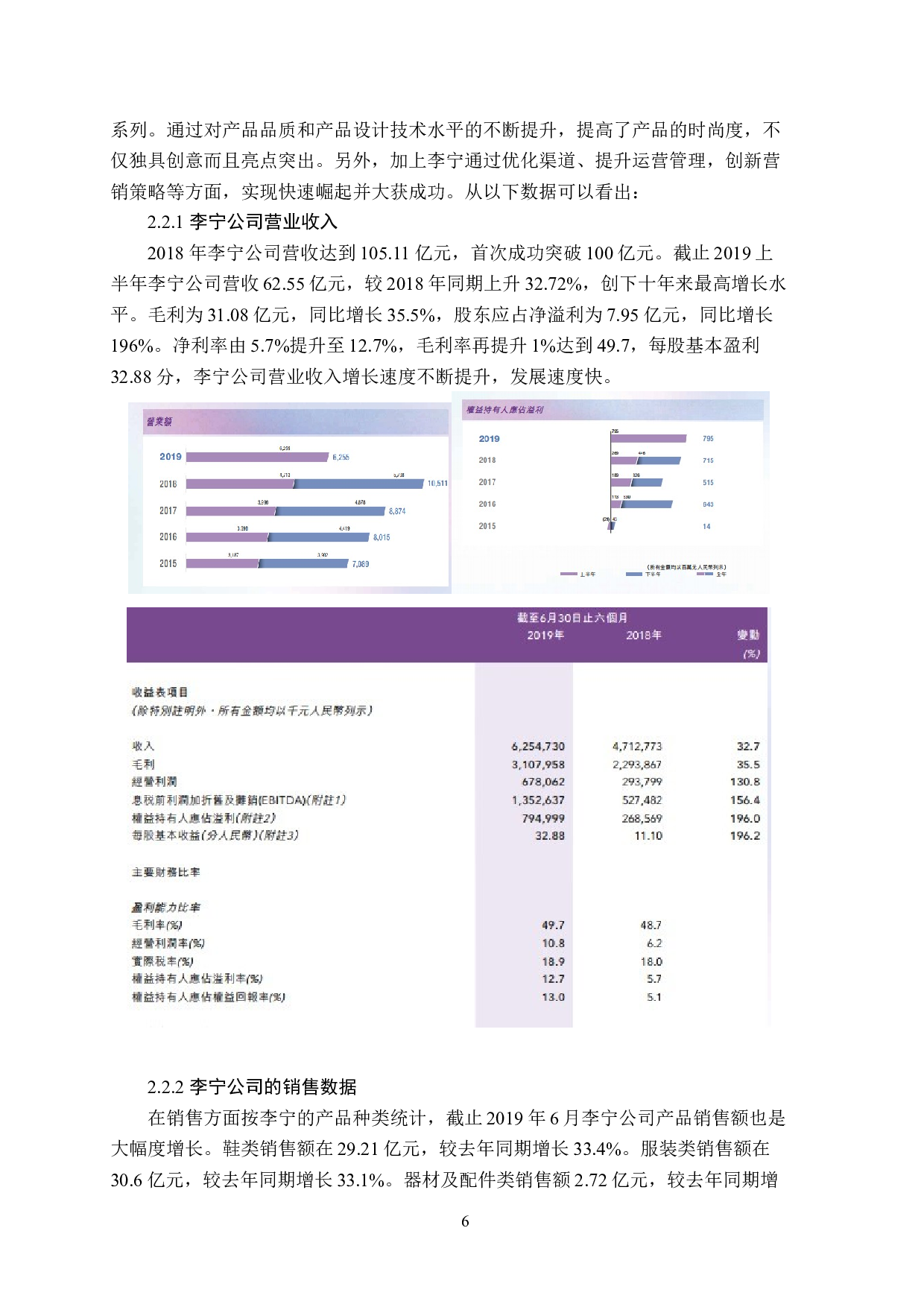Click the "變動" column header
The width and height of the screenshot is (924, 1307).
tap(748, 635)
